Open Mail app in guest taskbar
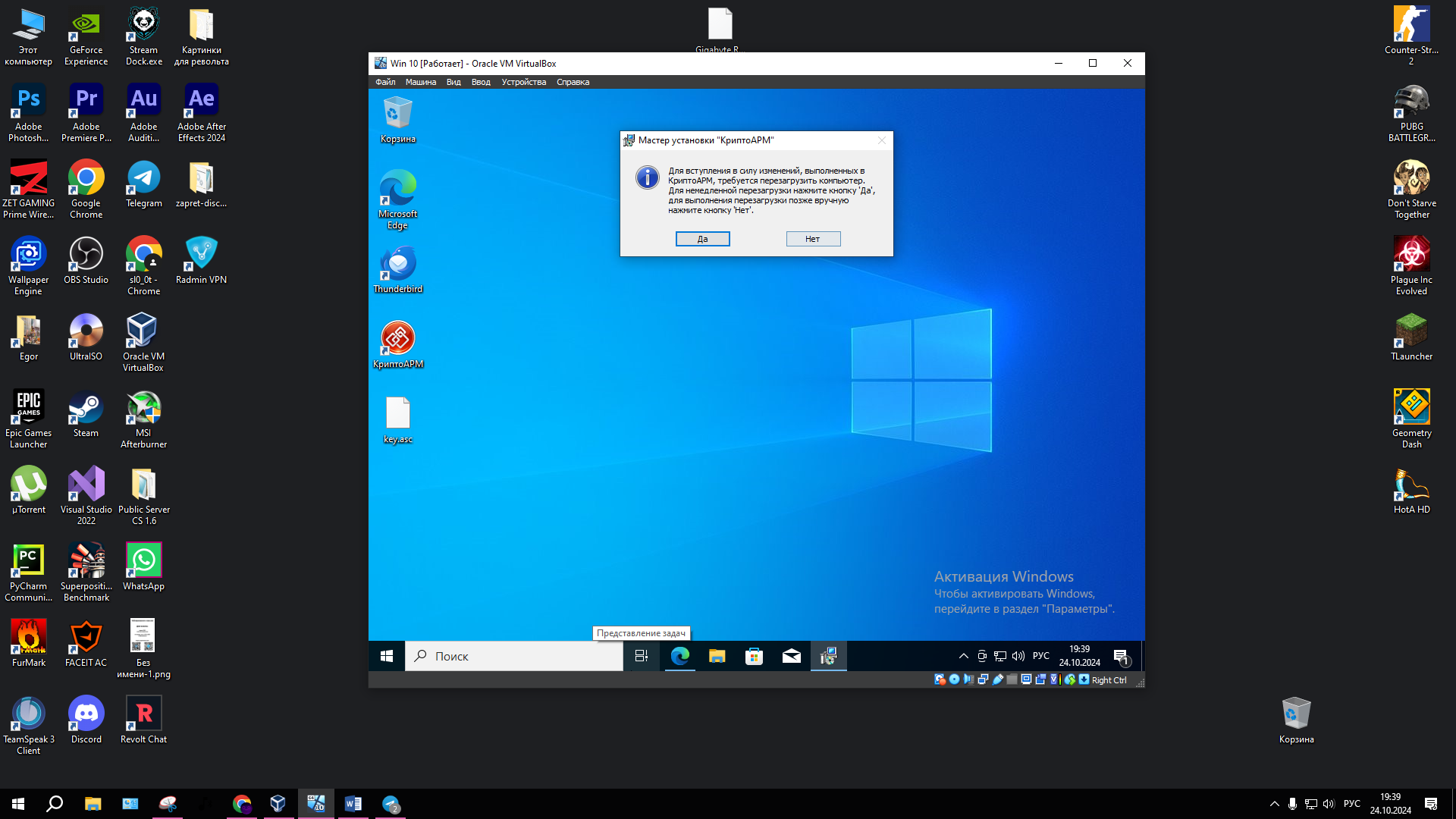This screenshot has height=819, width=1456. coord(792,656)
